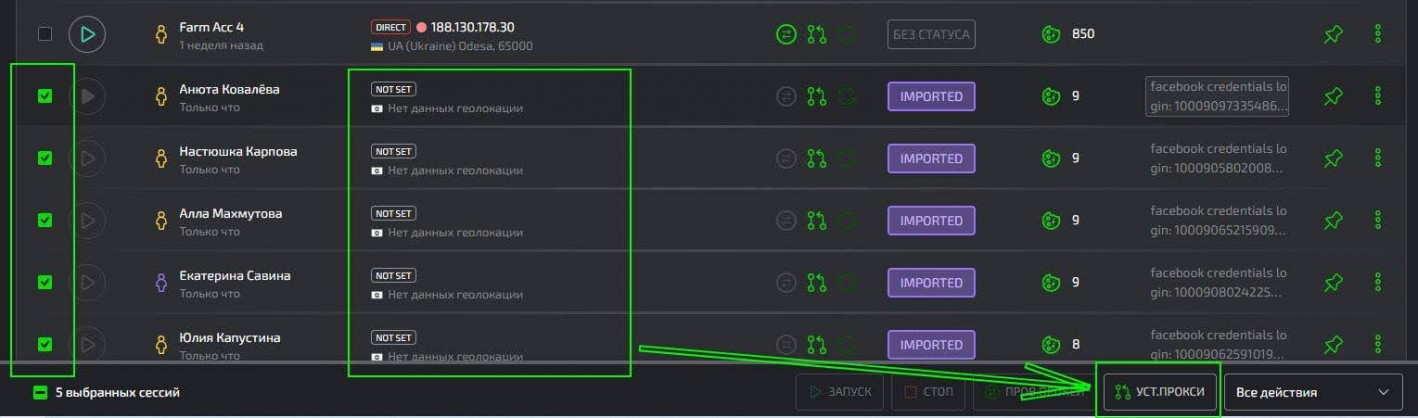Viewport: 1418px width, 418px height.
Task: Open the 'Все действия' dropdown
Action: coord(1312,392)
